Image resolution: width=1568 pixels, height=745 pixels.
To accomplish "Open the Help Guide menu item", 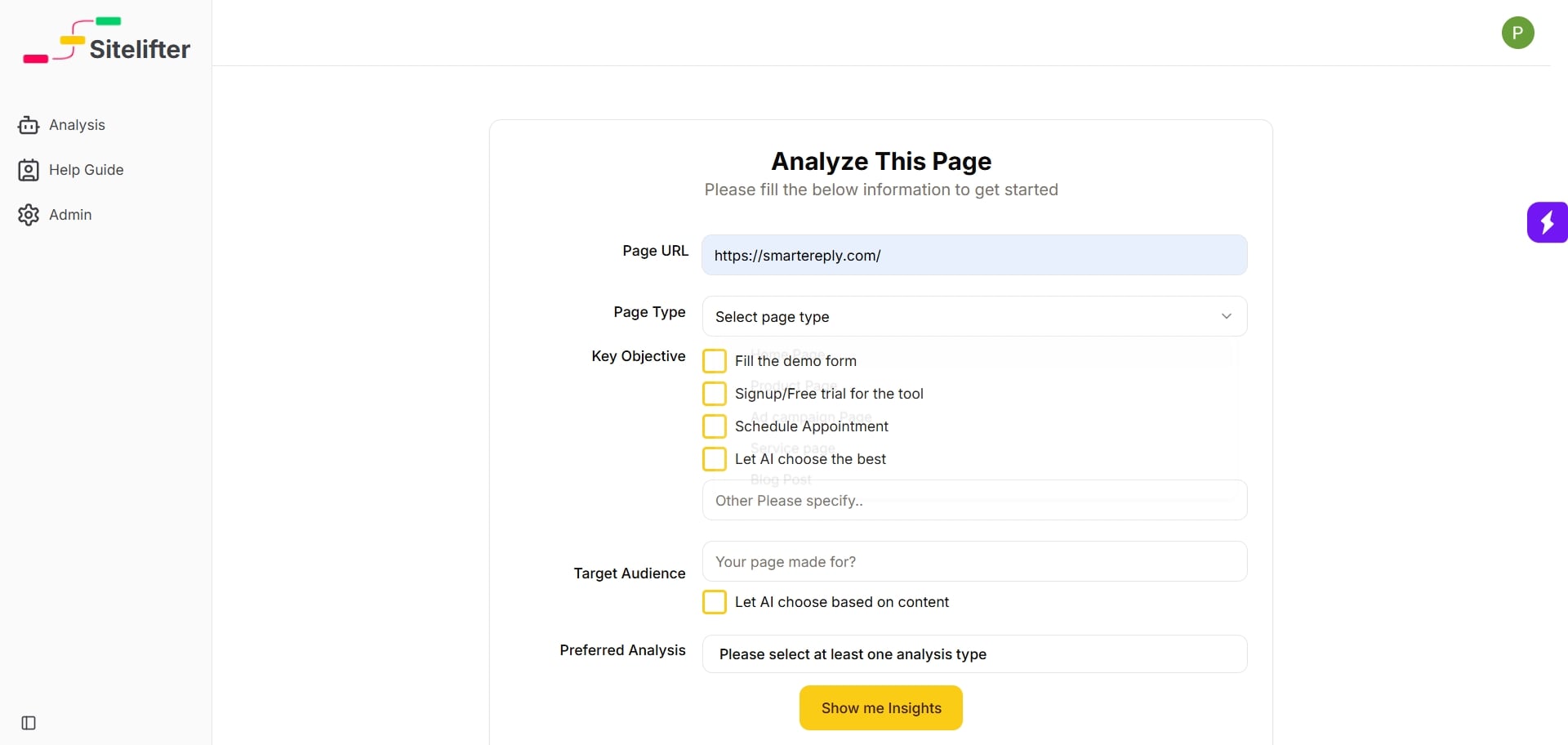I will [86, 170].
